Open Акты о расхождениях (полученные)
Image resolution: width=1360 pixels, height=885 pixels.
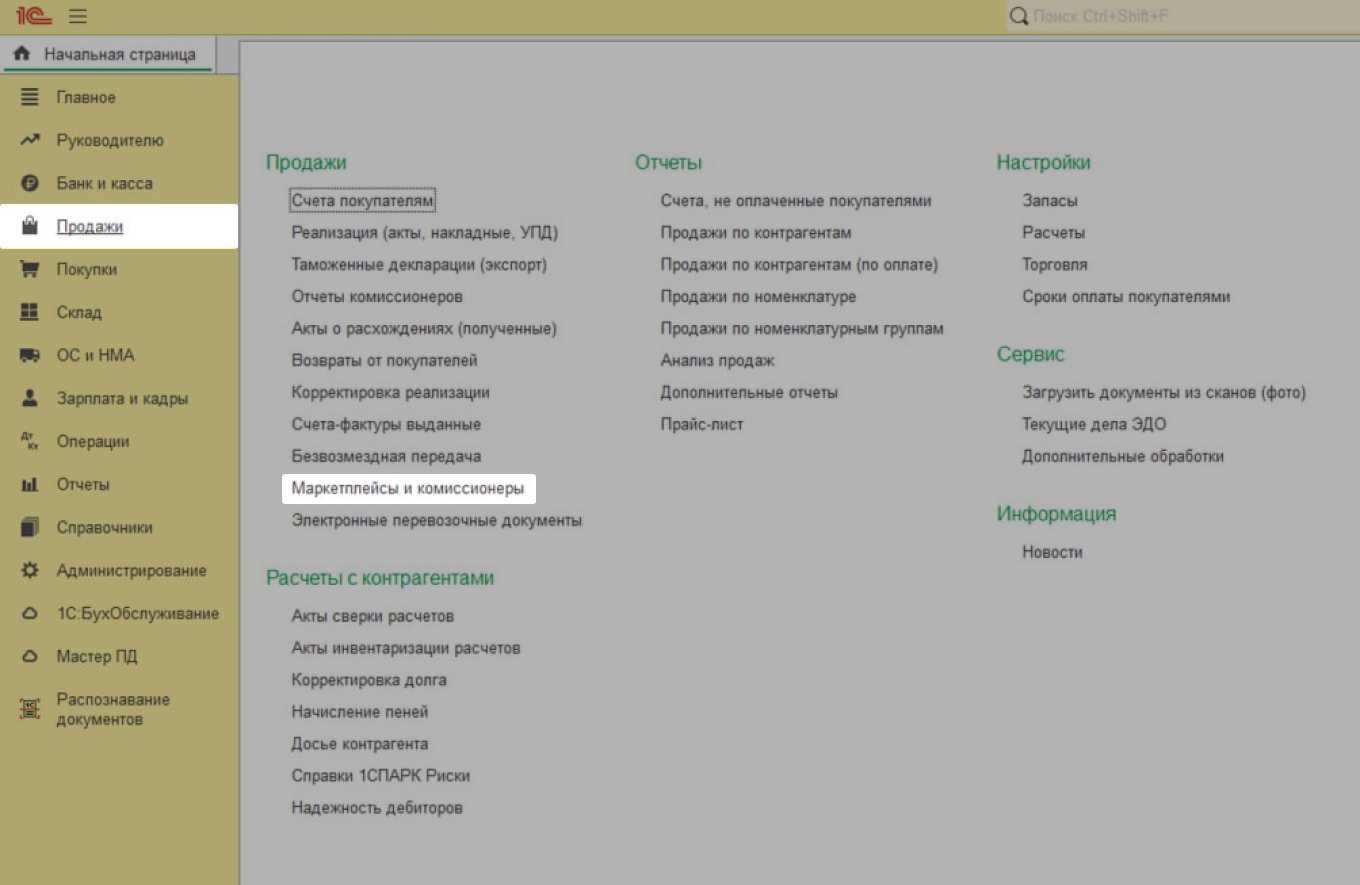coord(424,328)
